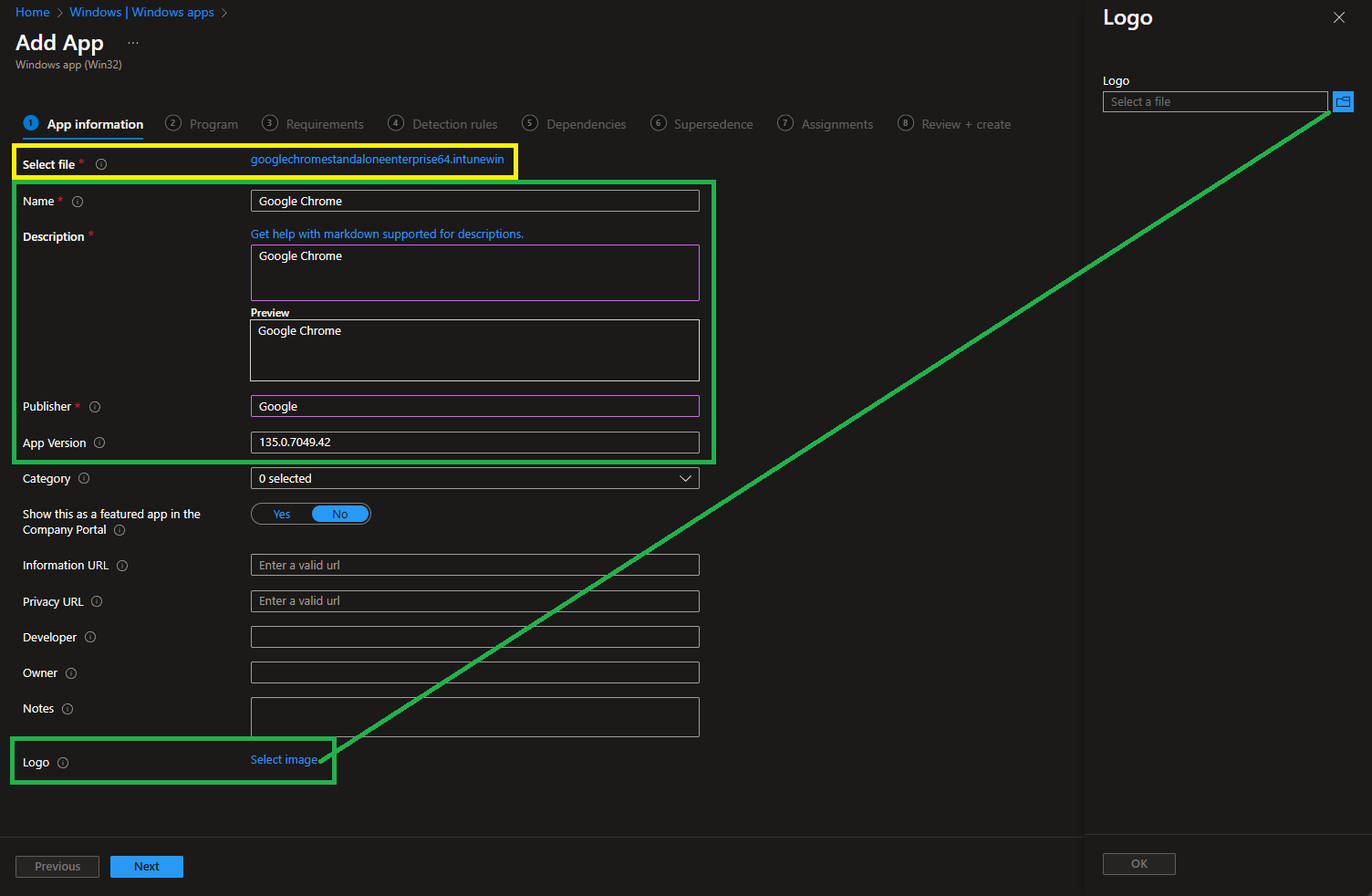Screen dimensions: 1372x896
Task: Click the info icon next to Select file
Action: point(101,164)
